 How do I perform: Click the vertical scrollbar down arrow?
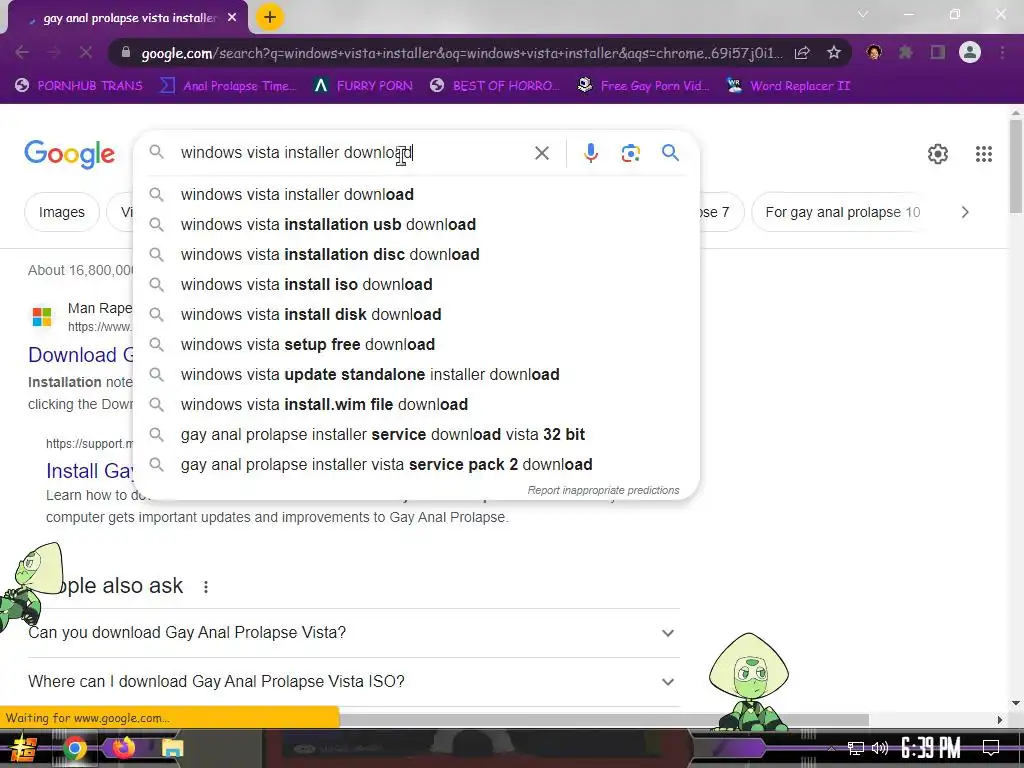pyautogui.click(x=1016, y=703)
